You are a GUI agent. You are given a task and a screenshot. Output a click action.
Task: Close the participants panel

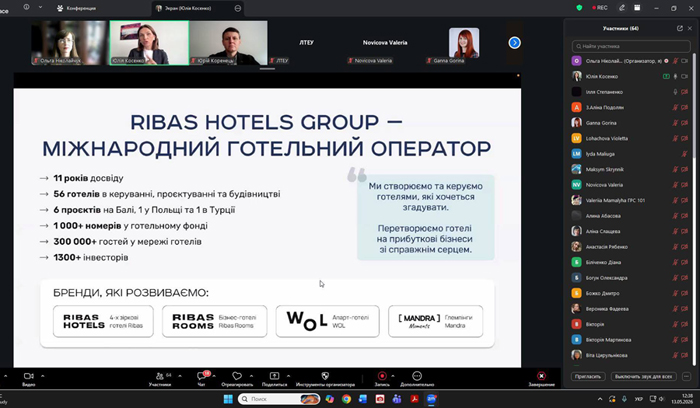(689, 28)
